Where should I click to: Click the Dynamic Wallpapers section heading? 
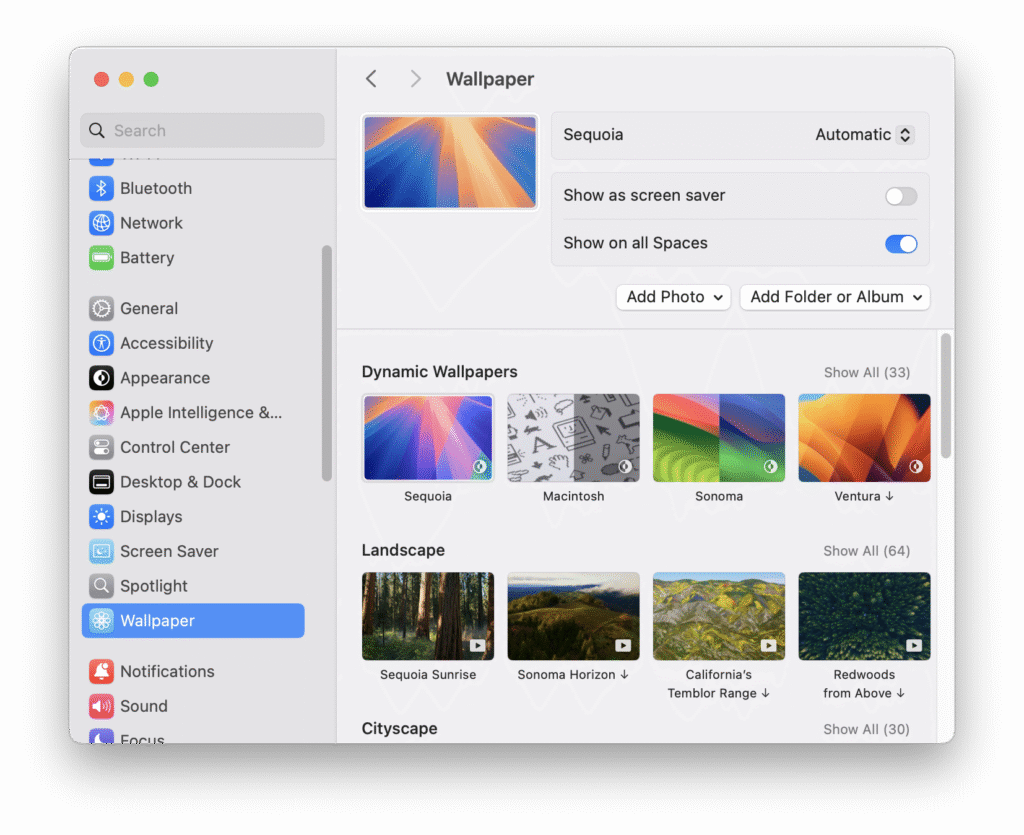tap(440, 371)
